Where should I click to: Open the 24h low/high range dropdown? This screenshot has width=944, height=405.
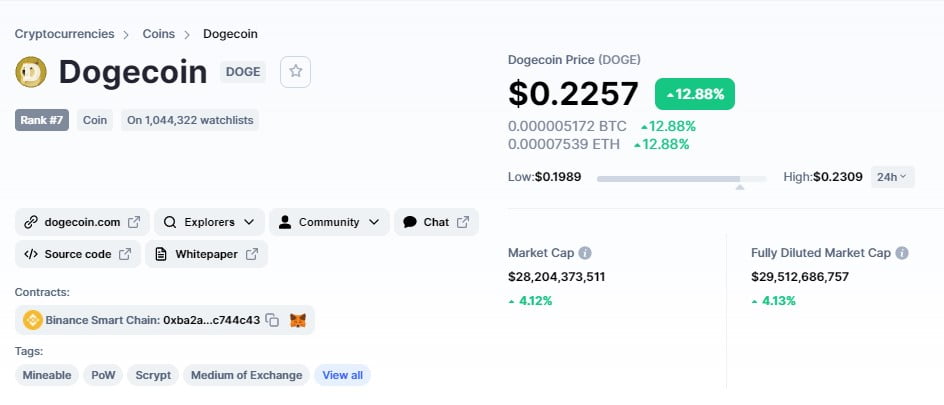[x=891, y=177]
